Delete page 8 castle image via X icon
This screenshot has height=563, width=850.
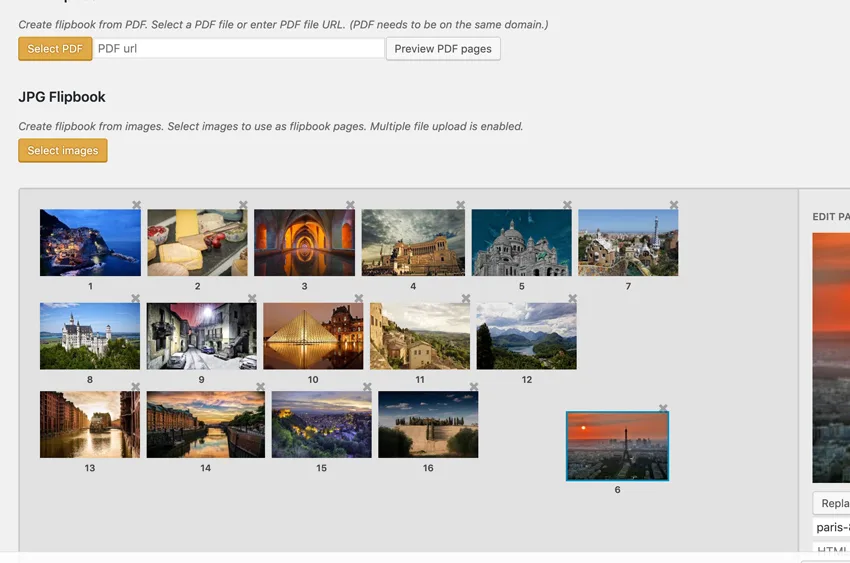pos(136,298)
